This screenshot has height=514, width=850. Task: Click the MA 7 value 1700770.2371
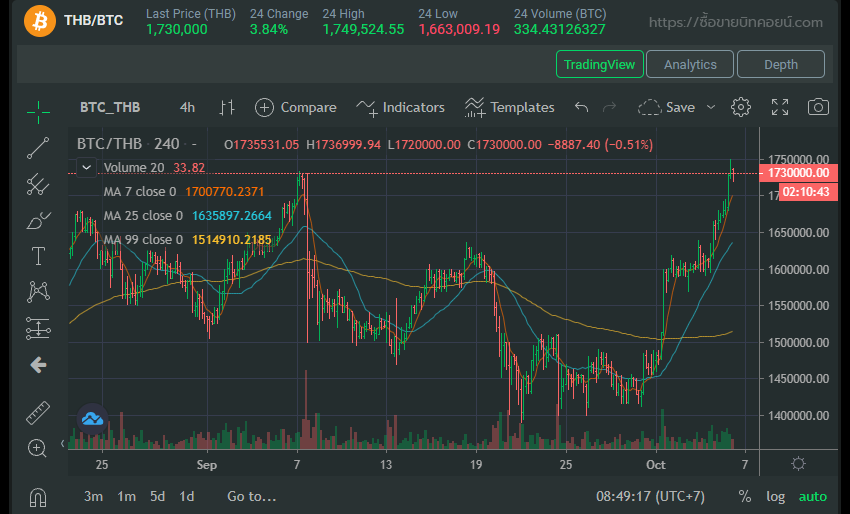coord(224,191)
